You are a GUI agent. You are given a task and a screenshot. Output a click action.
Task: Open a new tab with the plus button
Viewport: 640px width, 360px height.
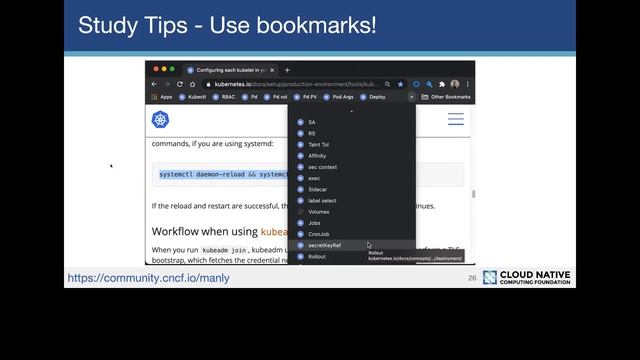[x=287, y=70]
